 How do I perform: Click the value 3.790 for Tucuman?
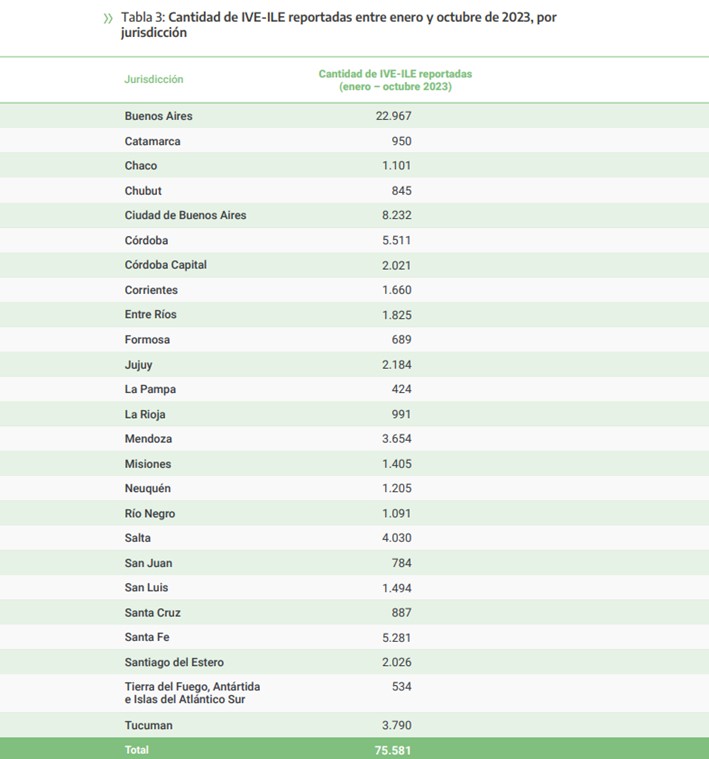click(396, 726)
